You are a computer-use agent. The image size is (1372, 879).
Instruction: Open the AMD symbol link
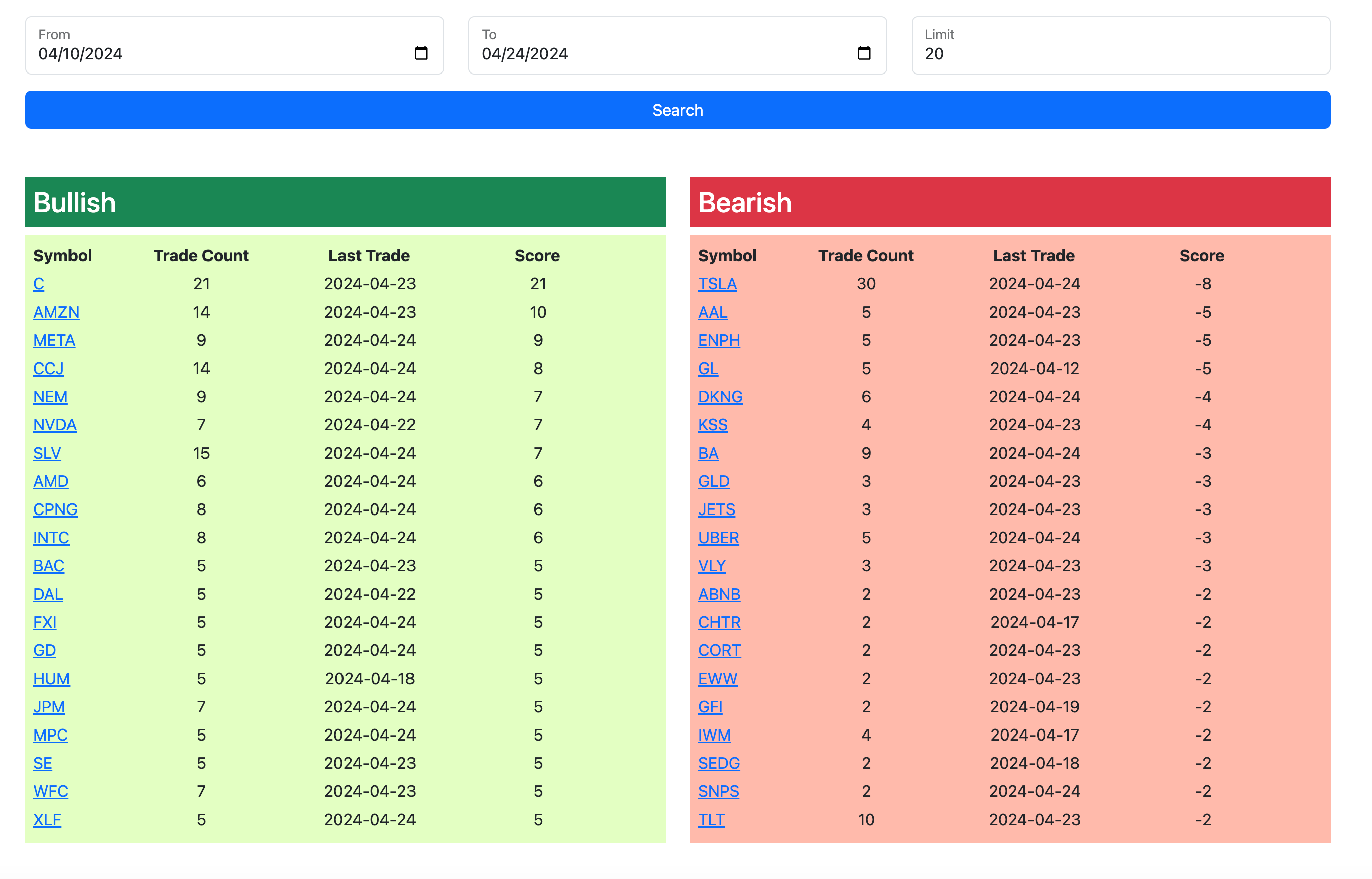51,481
